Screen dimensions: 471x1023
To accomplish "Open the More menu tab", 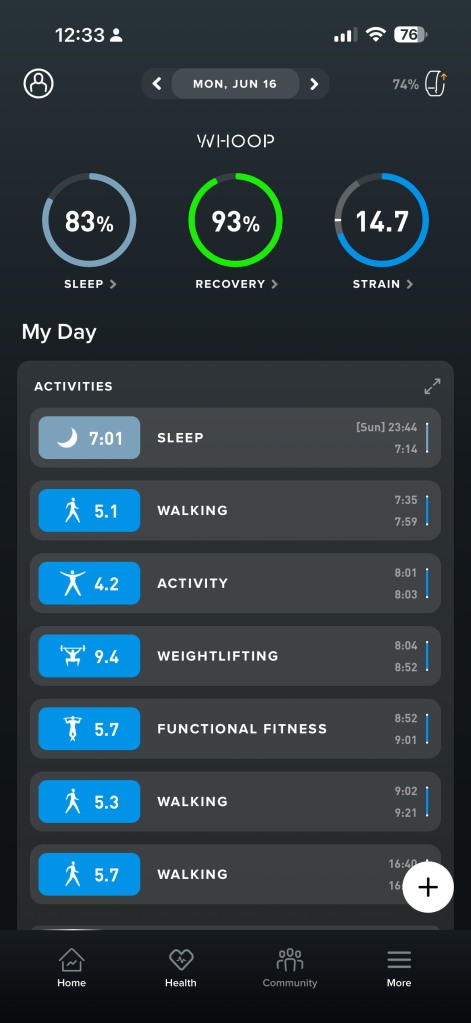I will tap(399, 968).
